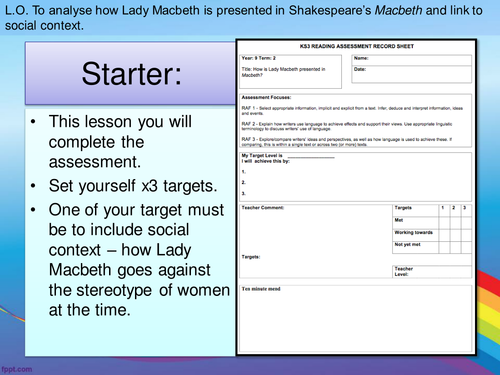Screen dimensions: 500x375
Task: Click the 'Met' row label in table
Action: point(399,220)
